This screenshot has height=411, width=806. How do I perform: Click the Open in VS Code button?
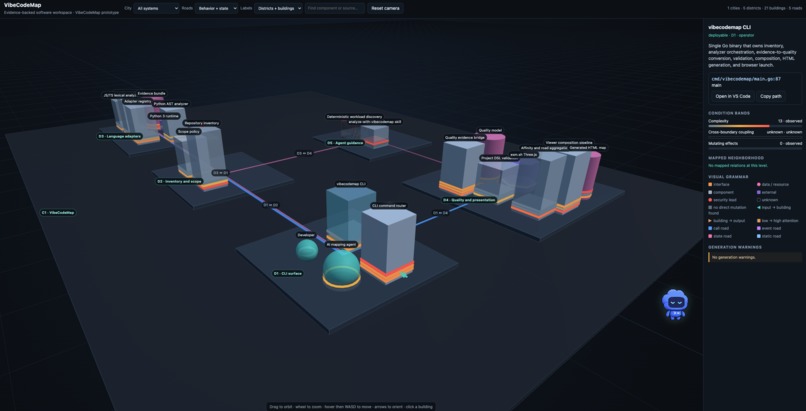coord(732,96)
